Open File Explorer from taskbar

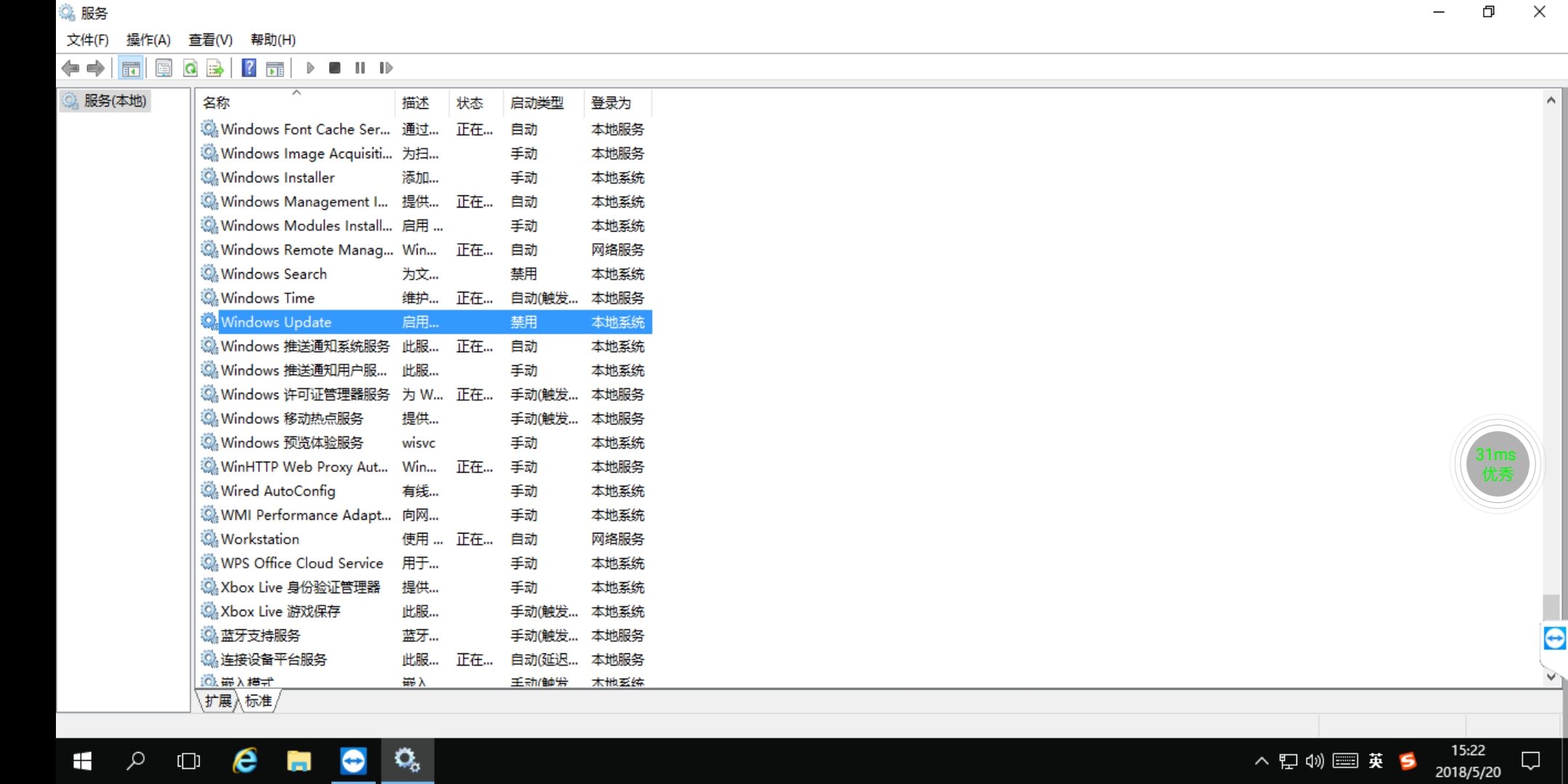[x=298, y=761]
